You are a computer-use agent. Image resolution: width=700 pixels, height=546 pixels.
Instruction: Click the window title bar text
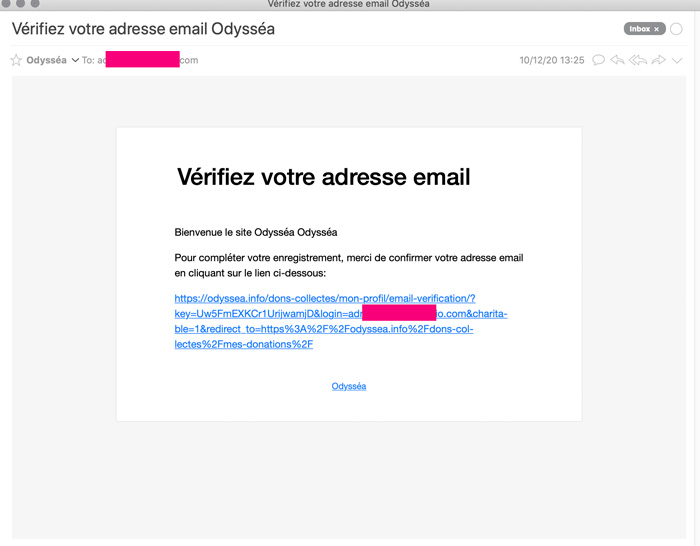(348, 4)
